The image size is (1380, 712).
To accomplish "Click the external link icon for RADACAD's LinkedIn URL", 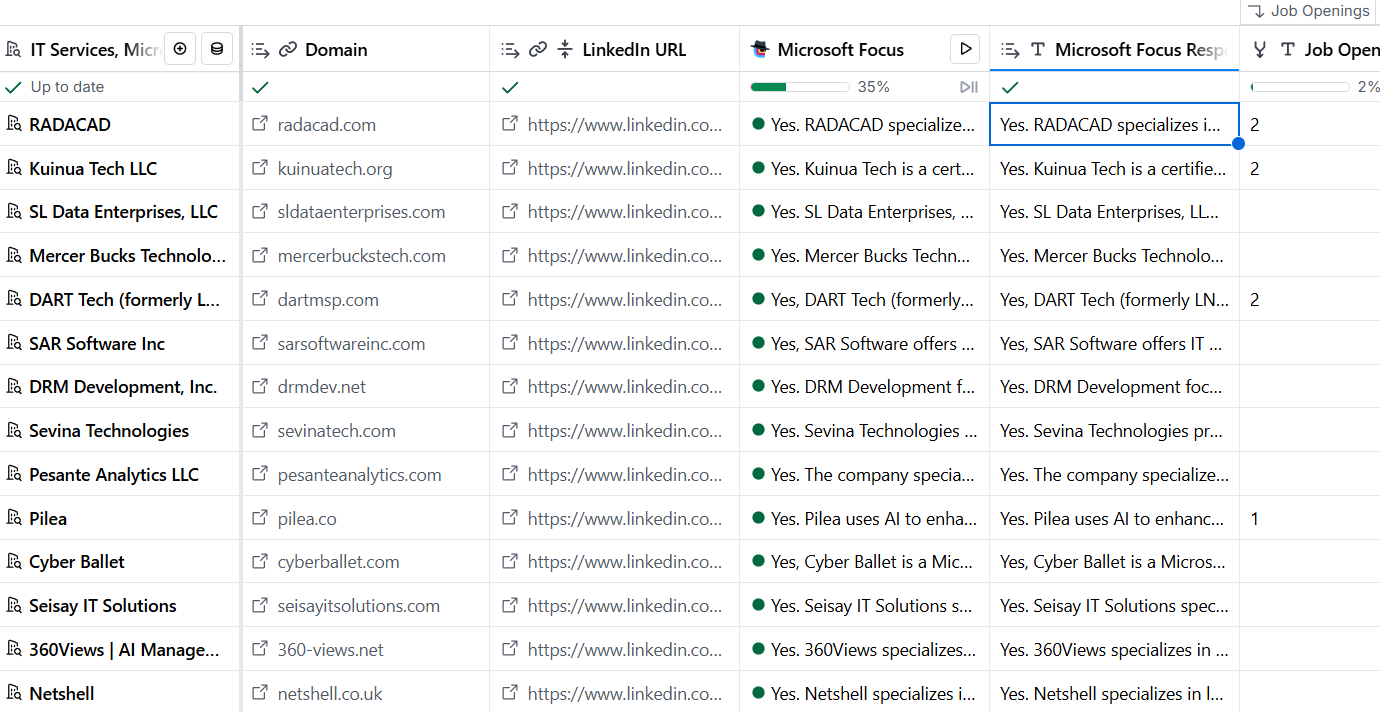I will (x=510, y=124).
